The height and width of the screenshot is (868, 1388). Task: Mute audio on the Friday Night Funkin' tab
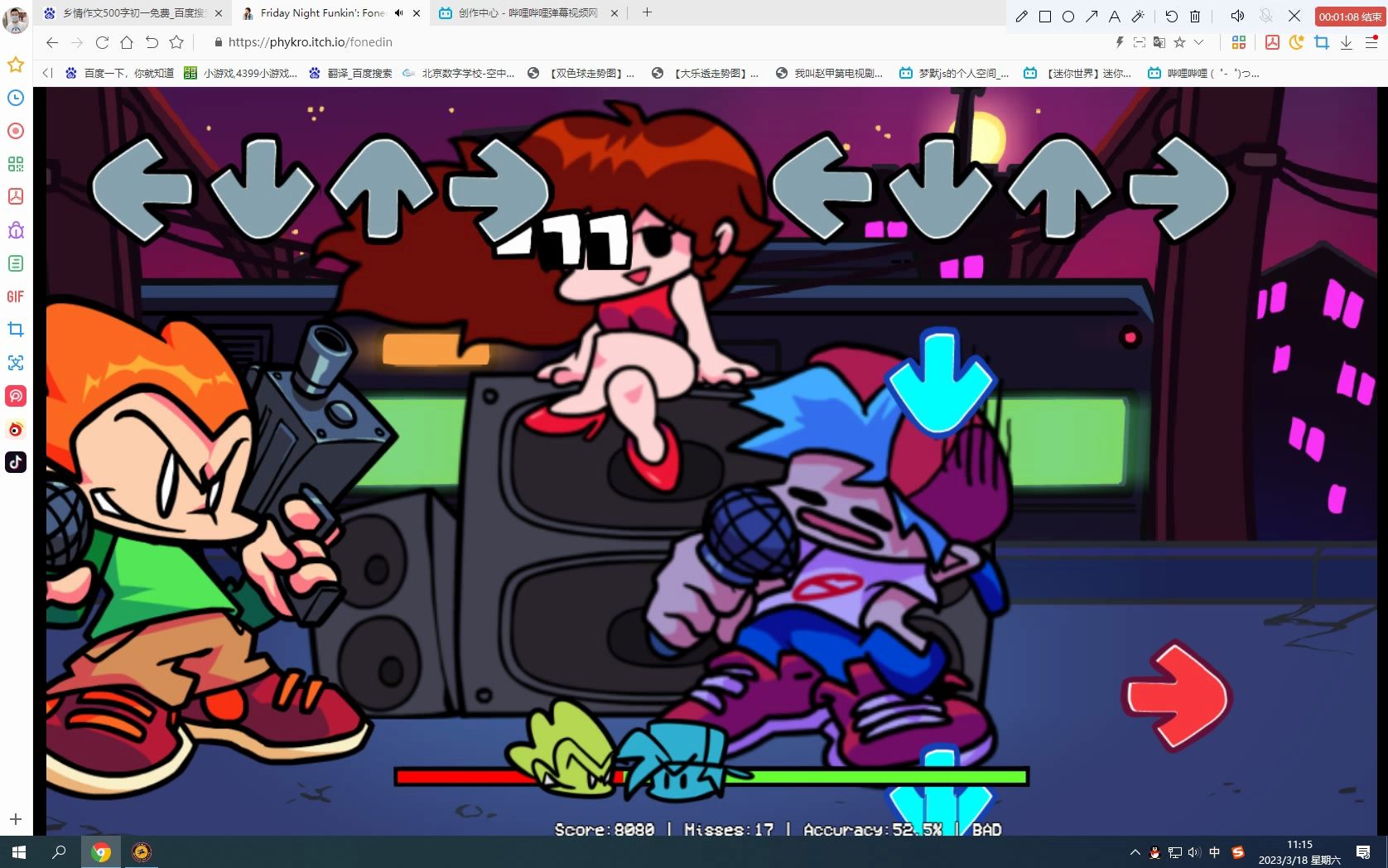tap(399, 13)
